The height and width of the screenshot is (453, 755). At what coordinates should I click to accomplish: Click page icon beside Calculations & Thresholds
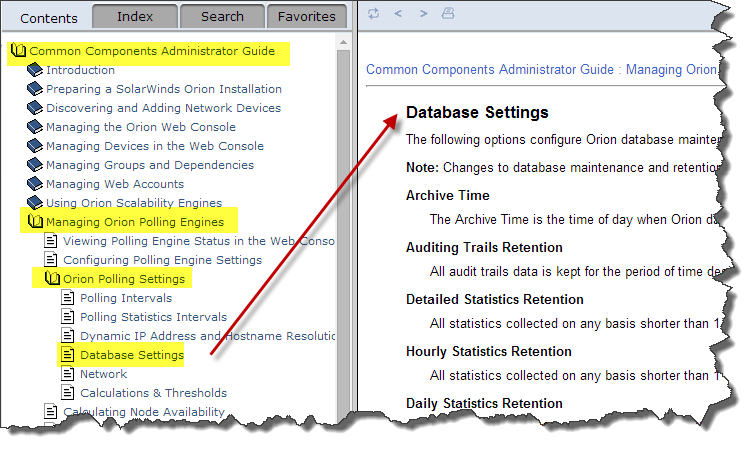point(68,393)
